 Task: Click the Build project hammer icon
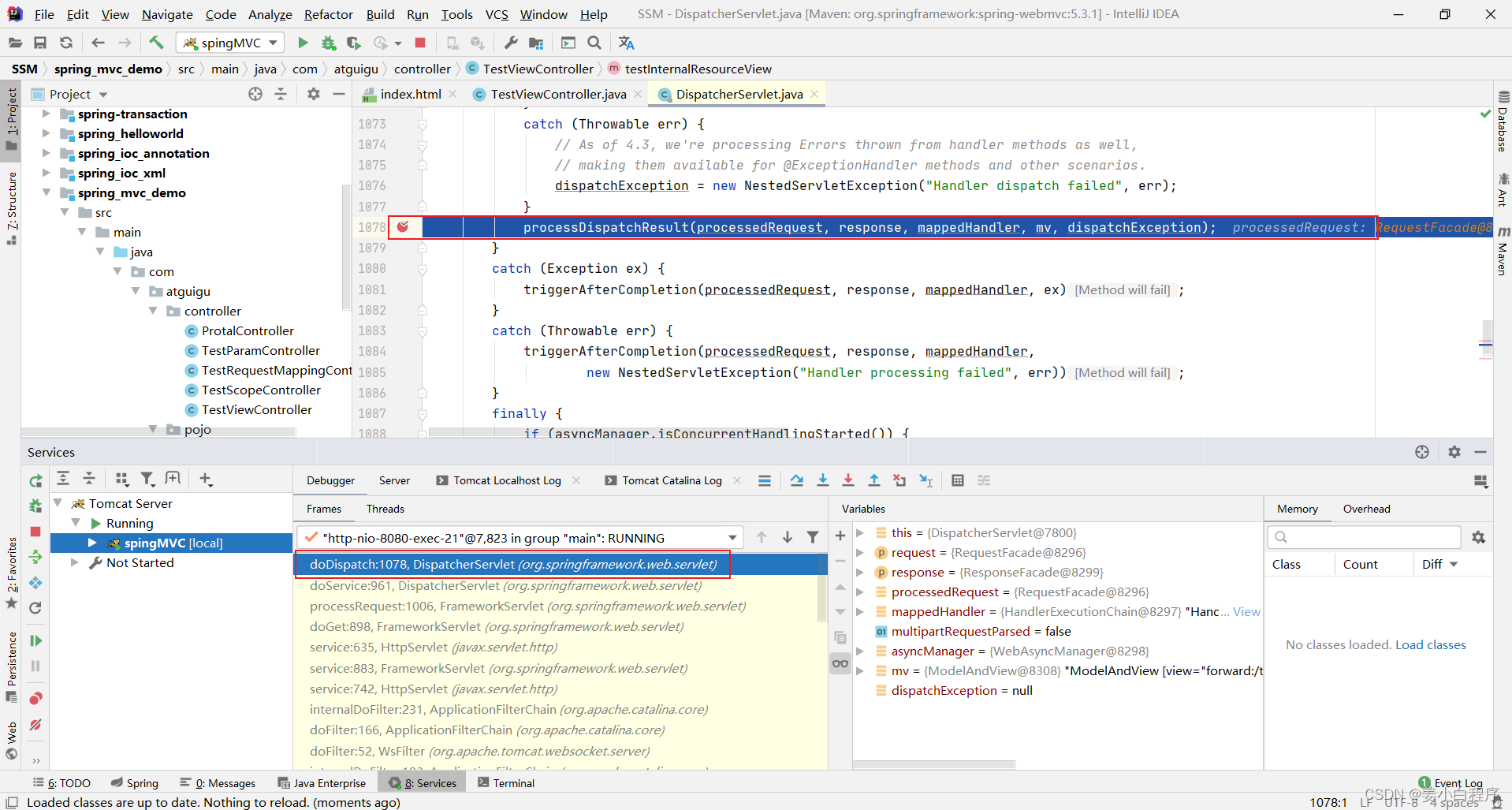coord(156,43)
